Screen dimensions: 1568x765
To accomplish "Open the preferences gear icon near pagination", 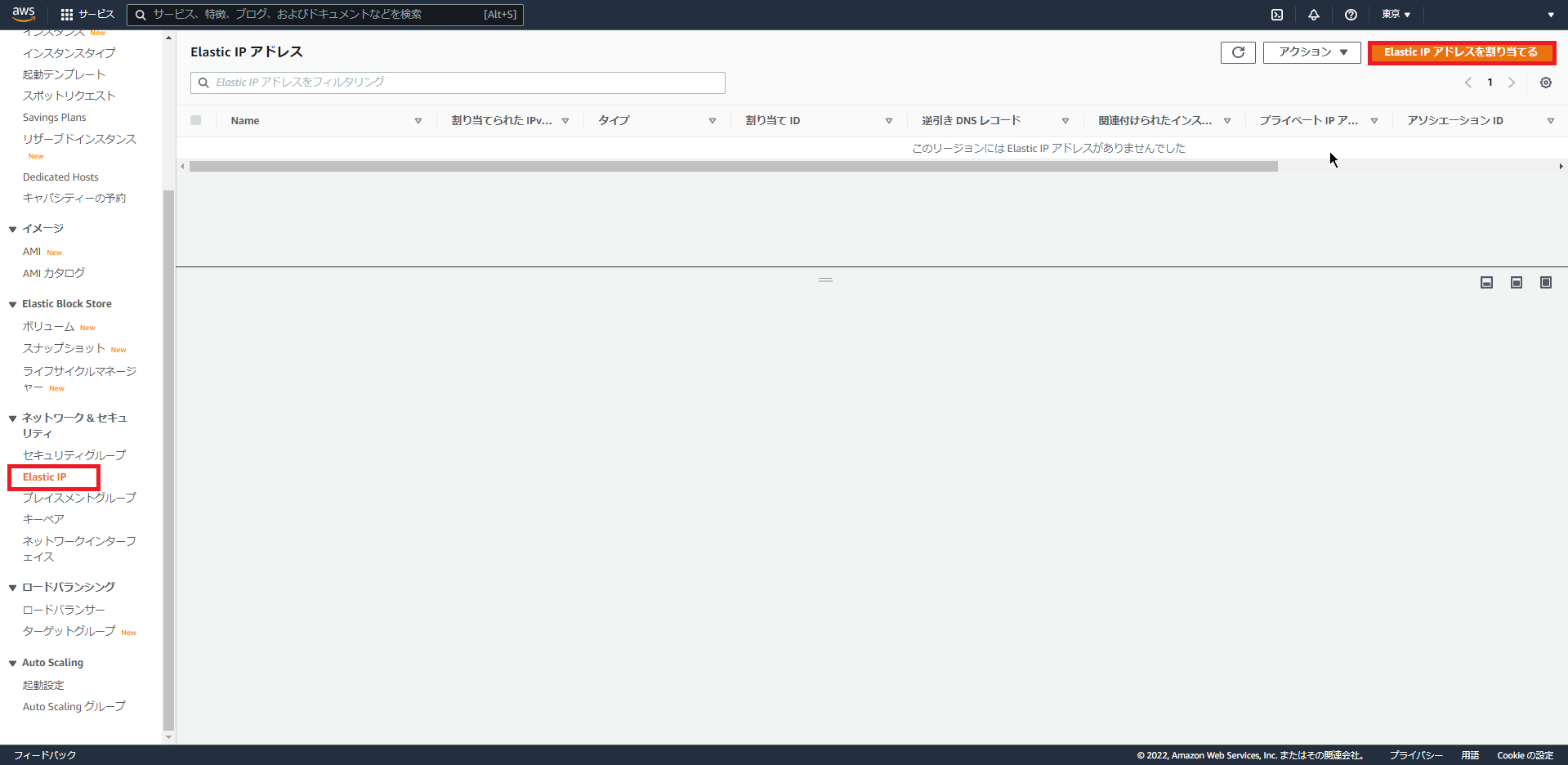I will (1544, 83).
